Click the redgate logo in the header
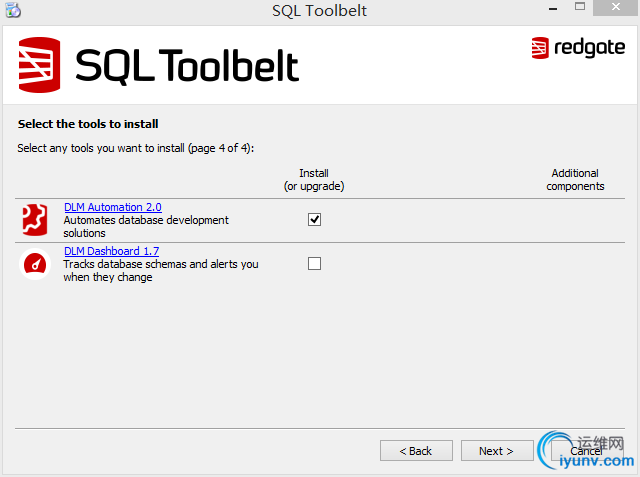The image size is (640, 477). click(578, 48)
